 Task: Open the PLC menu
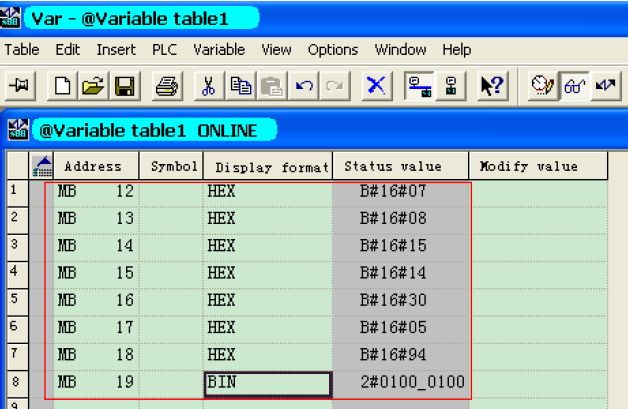point(164,50)
